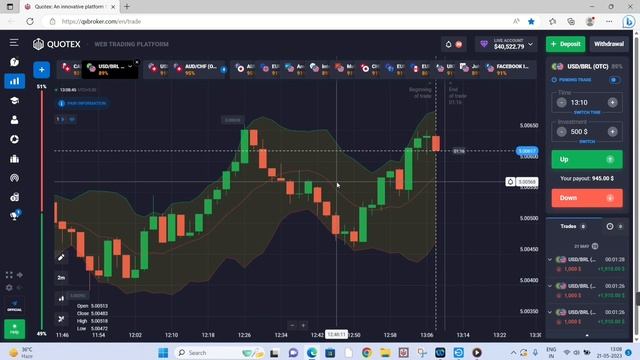Place an Up trade
This screenshot has width=640, height=360.
pos(587,159)
